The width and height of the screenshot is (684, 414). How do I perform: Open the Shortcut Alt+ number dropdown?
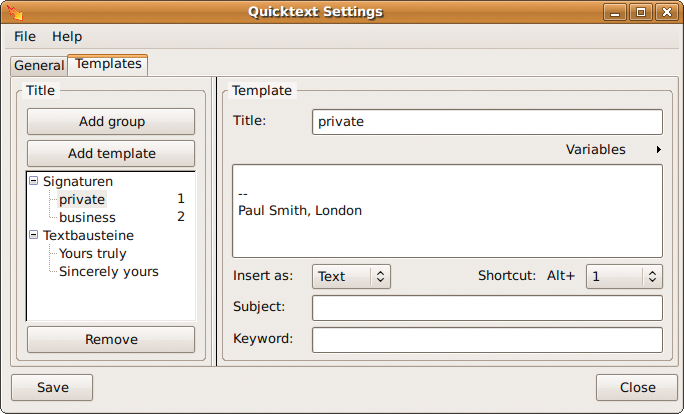coord(624,276)
